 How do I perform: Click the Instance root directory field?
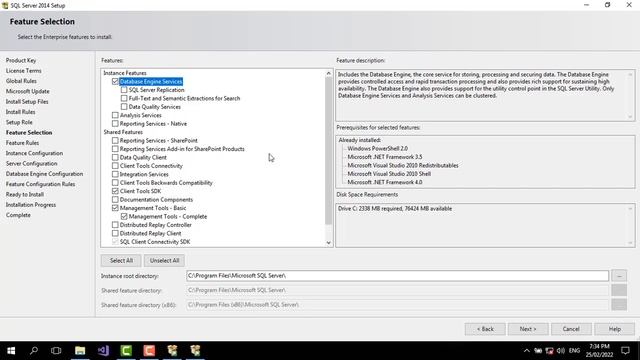point(398,276)
